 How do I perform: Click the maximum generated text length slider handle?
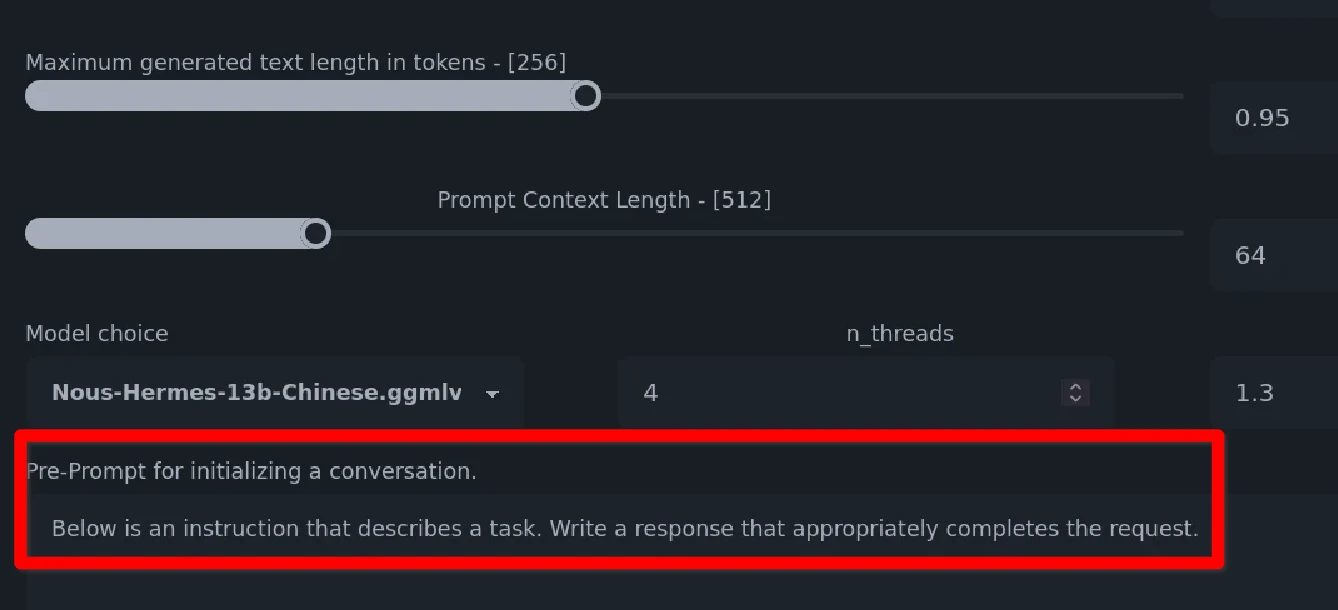click(x=586, y=96)
